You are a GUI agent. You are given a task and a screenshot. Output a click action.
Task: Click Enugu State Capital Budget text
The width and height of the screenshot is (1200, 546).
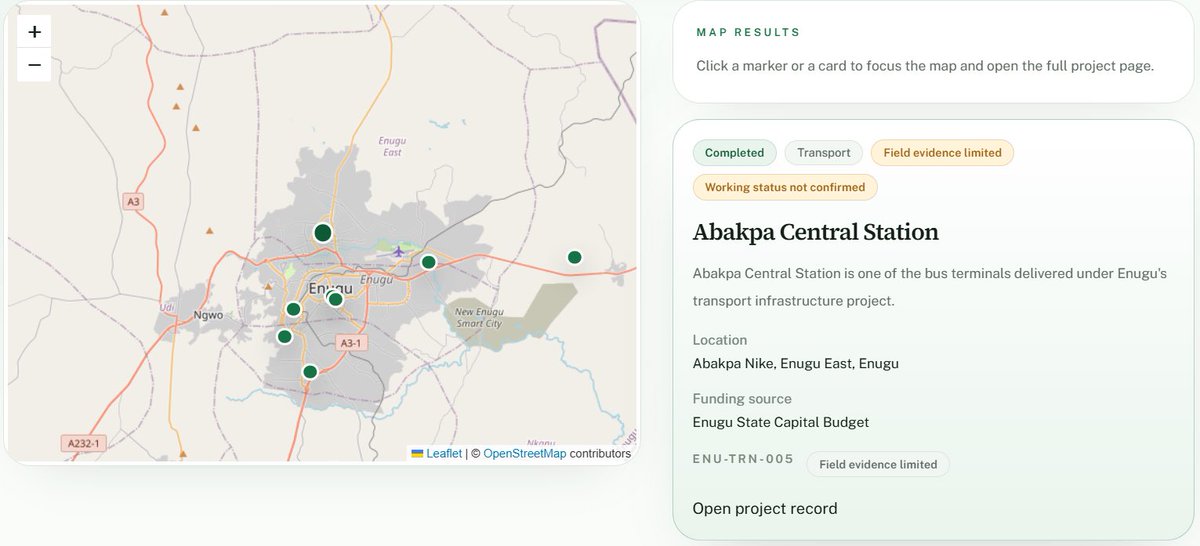(x=781, y=422)
